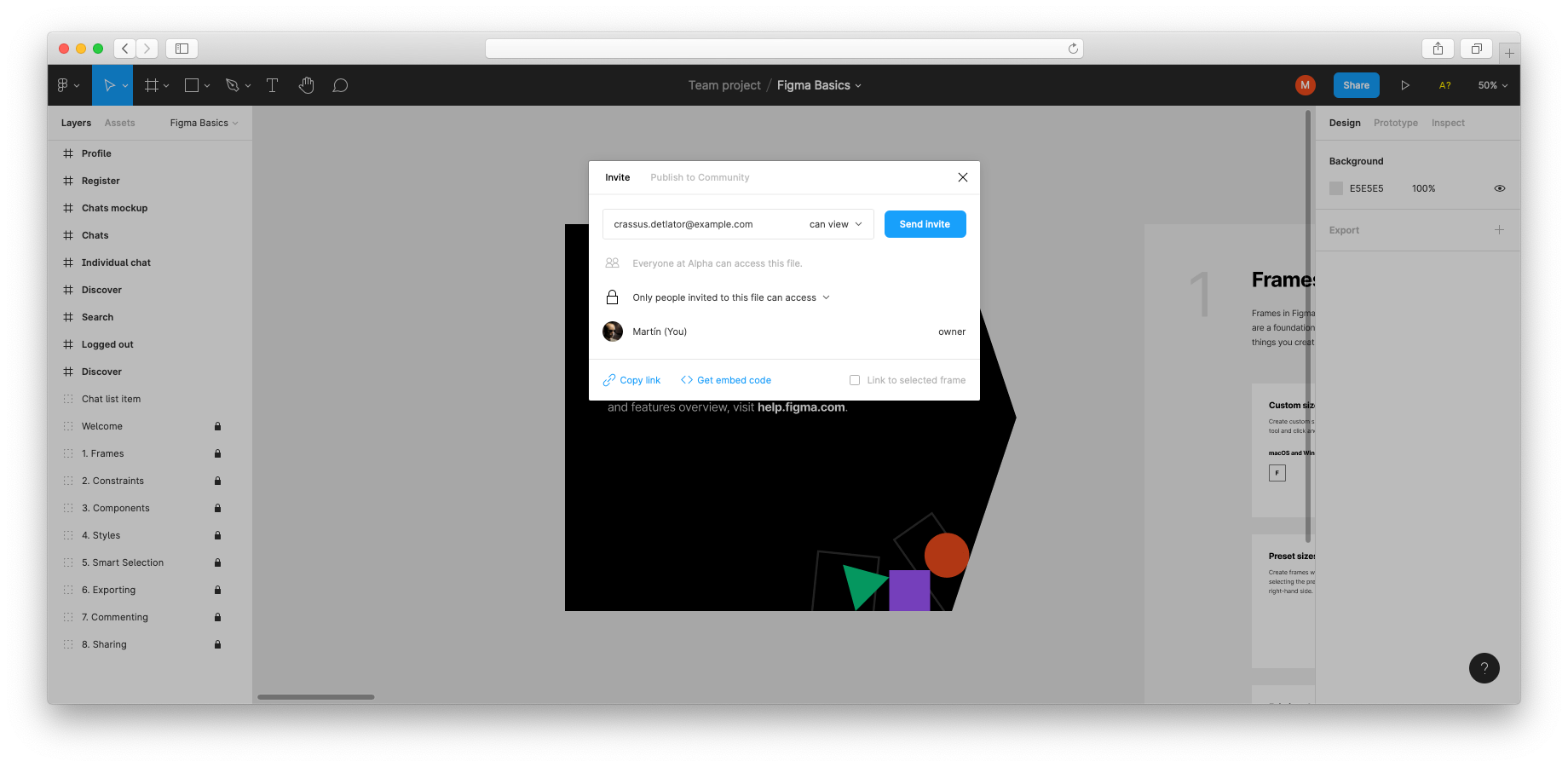Click lock icon on 8. Sharing layer
This screenshot has height=767, width=1568.
click(x=217, y=644)
